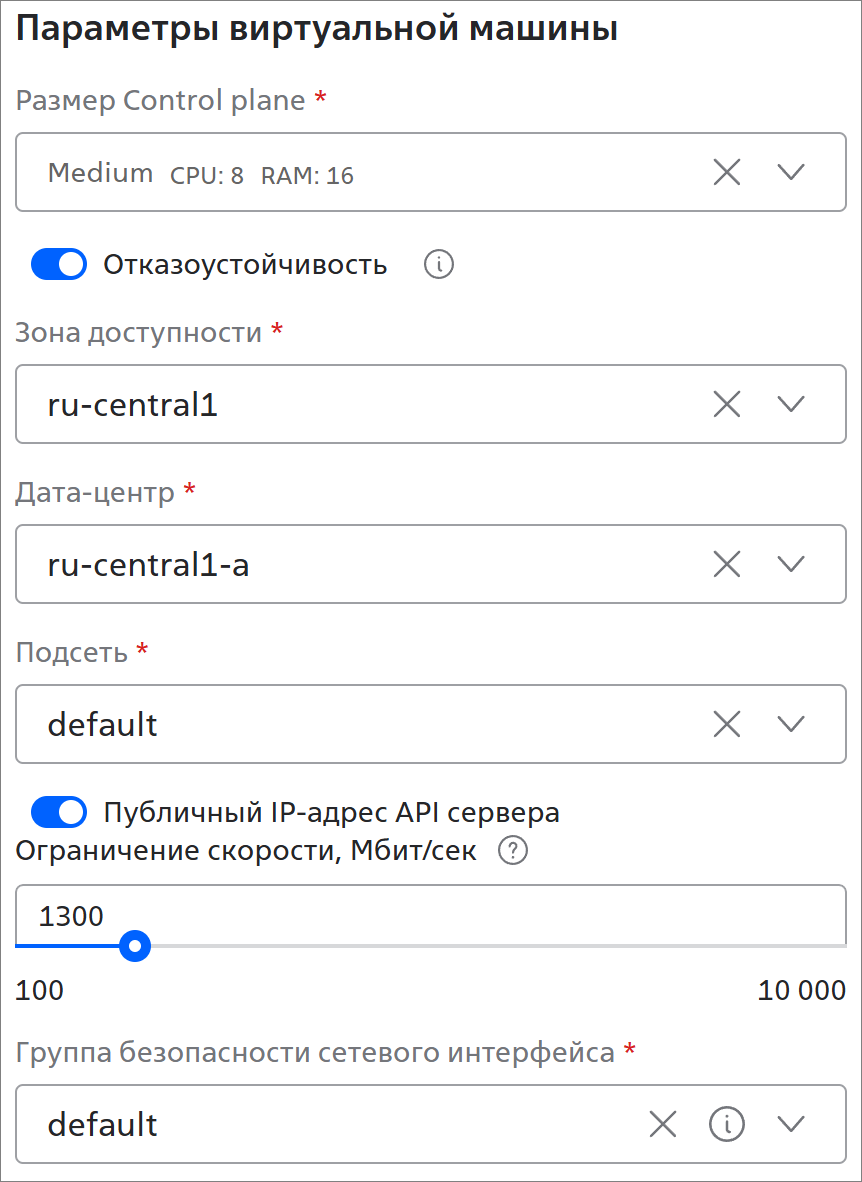Clear the ru-central1-a data center value

coord(727,564)
